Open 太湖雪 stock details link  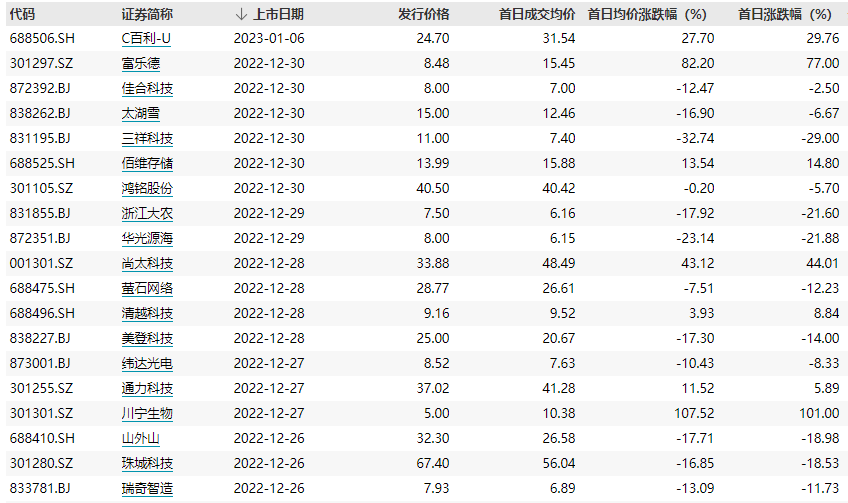[140, 114]
